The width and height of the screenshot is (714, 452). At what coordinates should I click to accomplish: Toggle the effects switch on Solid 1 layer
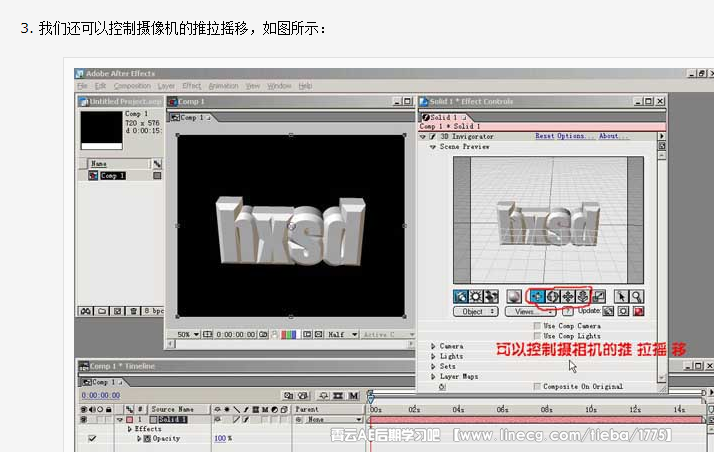[246, 420]
